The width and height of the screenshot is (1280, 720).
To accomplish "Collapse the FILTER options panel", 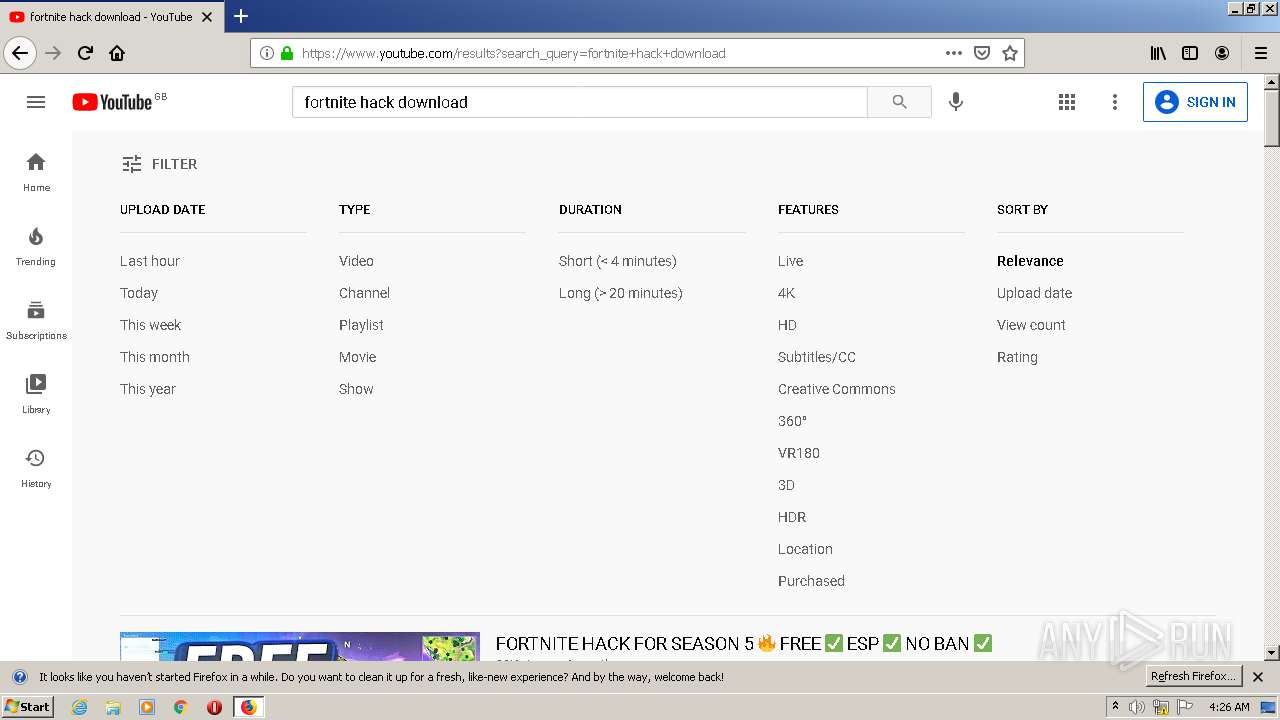I will tap(159, 164).
